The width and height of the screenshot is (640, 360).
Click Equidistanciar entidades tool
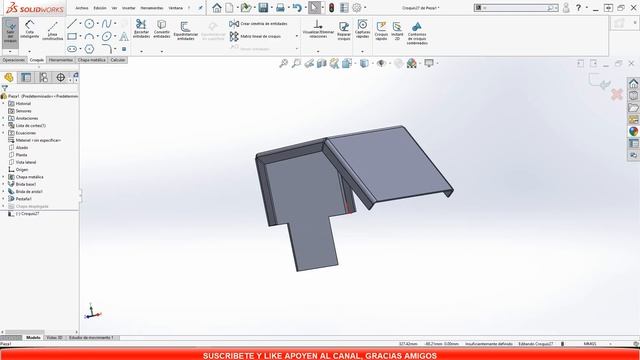pyautogui.click(x=185, y=31)
